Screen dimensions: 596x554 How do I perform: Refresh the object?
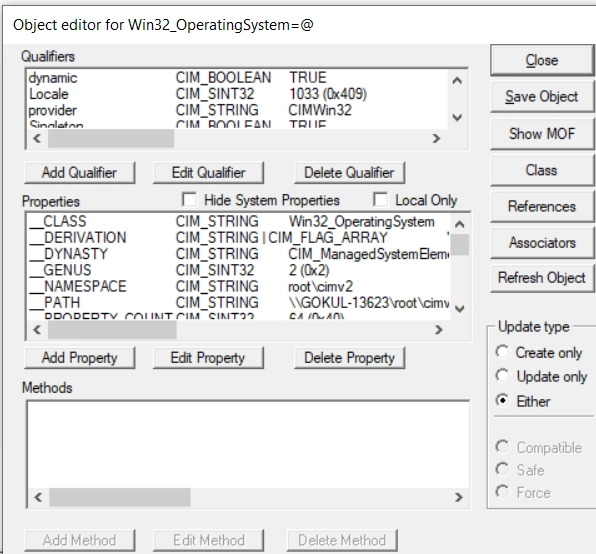tap(542, 278)
